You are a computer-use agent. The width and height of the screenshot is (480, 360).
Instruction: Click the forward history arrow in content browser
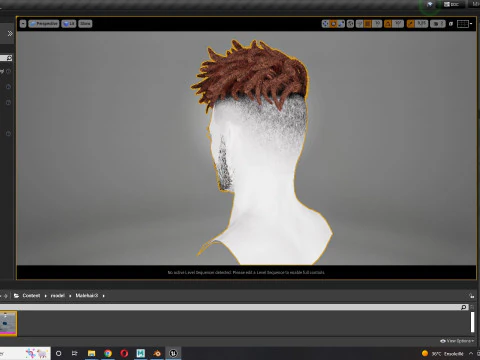(6, 296)
